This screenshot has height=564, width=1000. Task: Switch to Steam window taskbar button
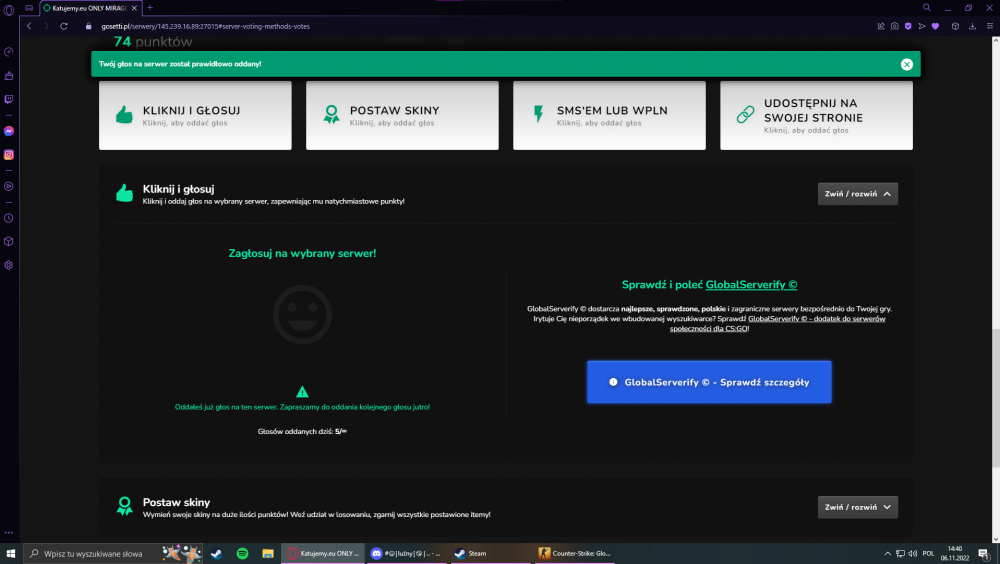tap(490, 554)
